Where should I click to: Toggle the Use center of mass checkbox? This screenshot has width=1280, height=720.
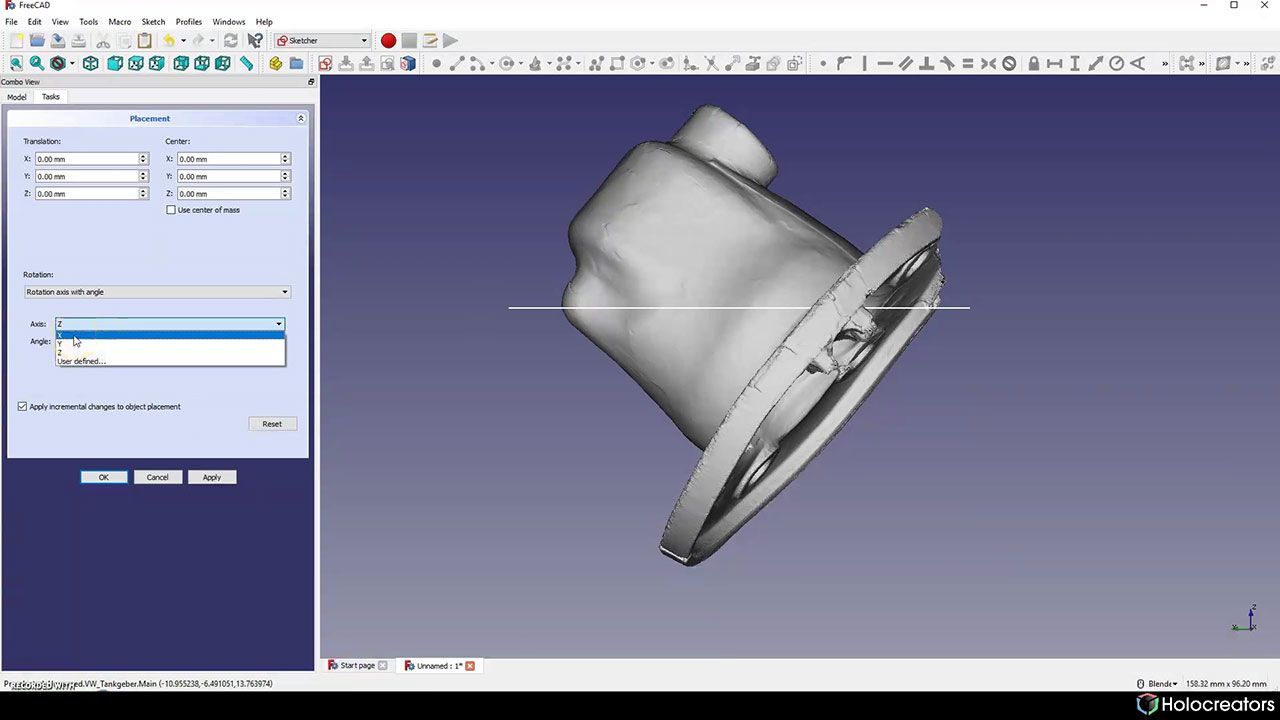tap(171, 210)
